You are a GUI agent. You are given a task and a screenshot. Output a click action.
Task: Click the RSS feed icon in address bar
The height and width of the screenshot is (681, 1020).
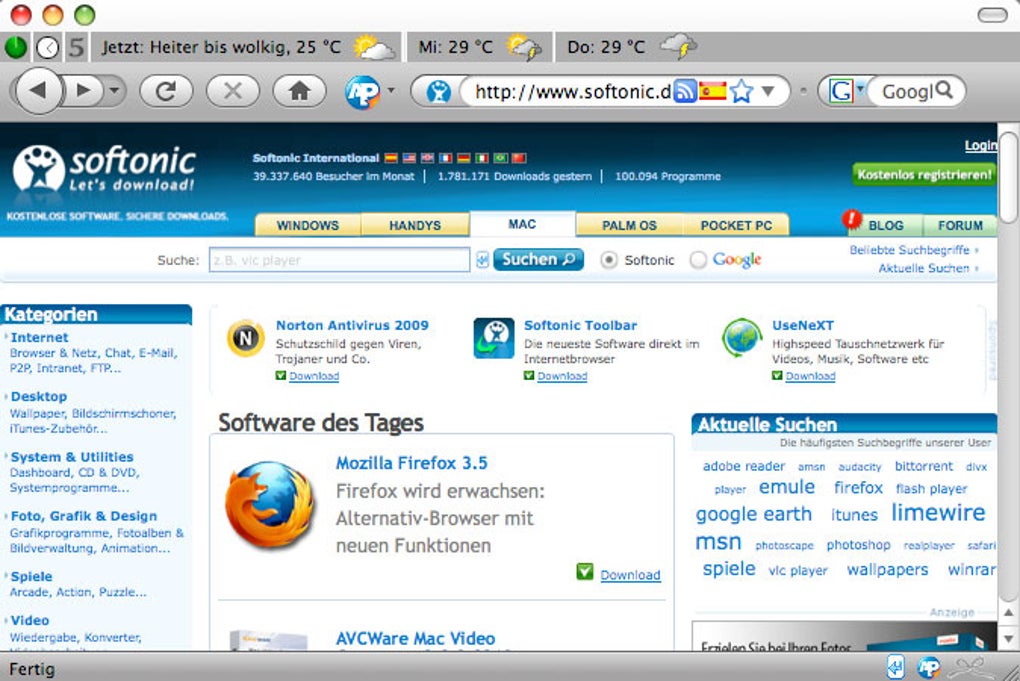(684, 91)
